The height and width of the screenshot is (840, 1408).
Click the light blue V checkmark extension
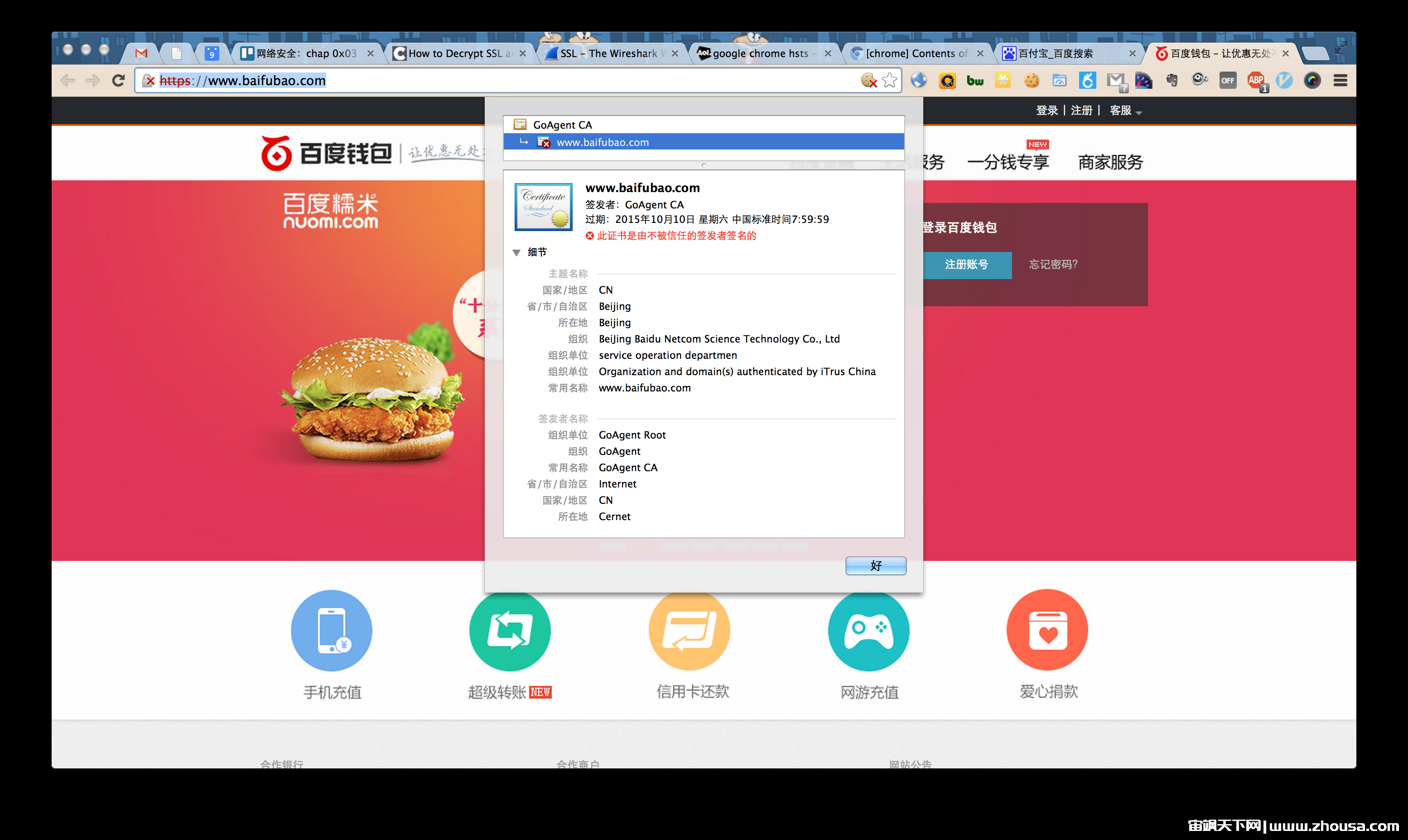1284,80
